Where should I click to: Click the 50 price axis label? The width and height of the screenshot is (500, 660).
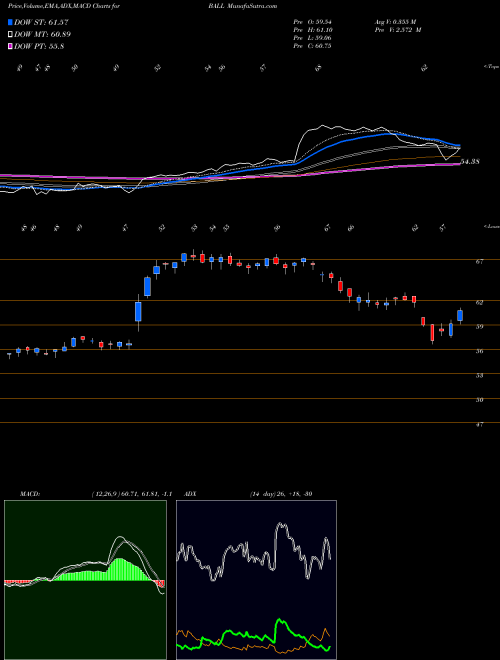pos(479,400)
